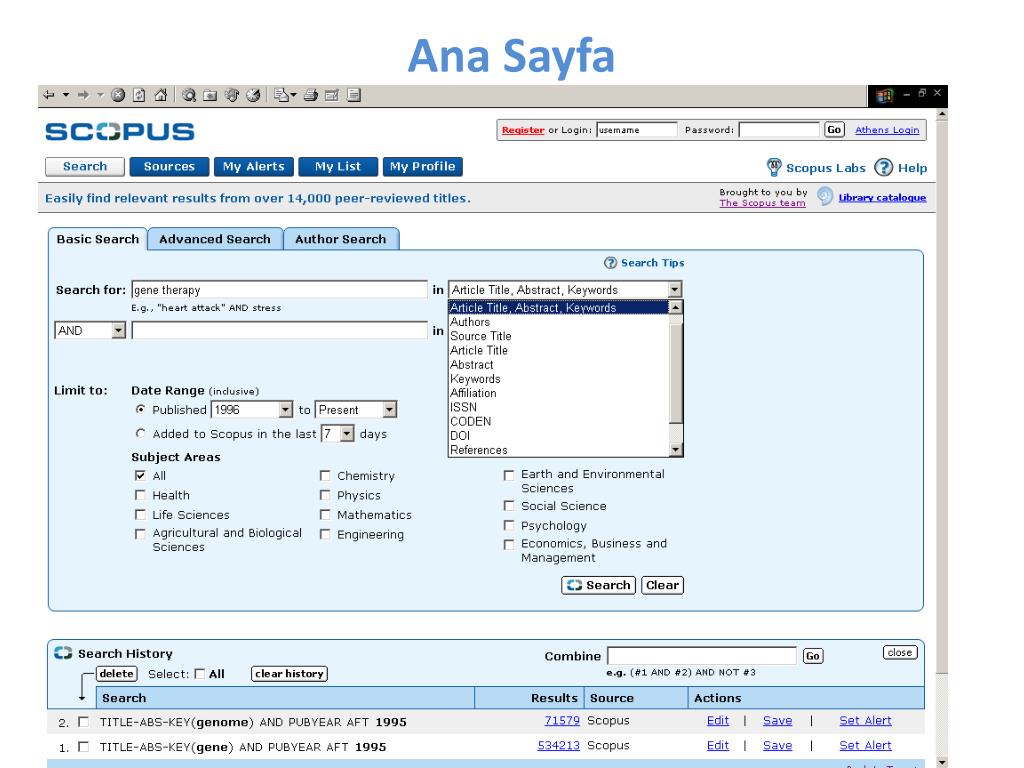Viewport: 1024px width, 768px height.
Task: Check the Social Science checkbox
Action: [509, 505]
